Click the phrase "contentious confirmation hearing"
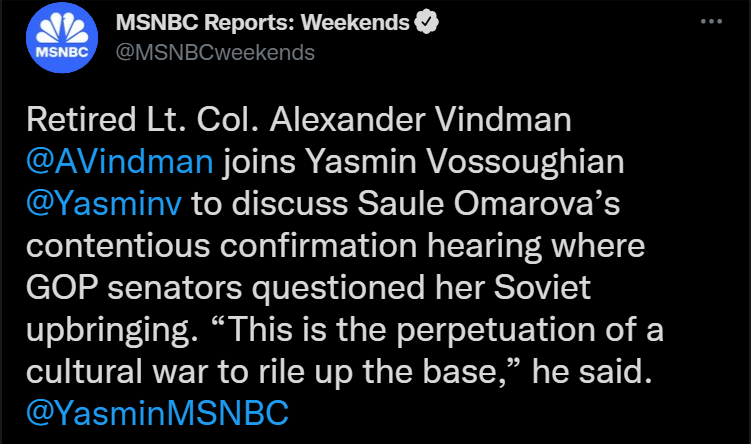 point(284,246)
